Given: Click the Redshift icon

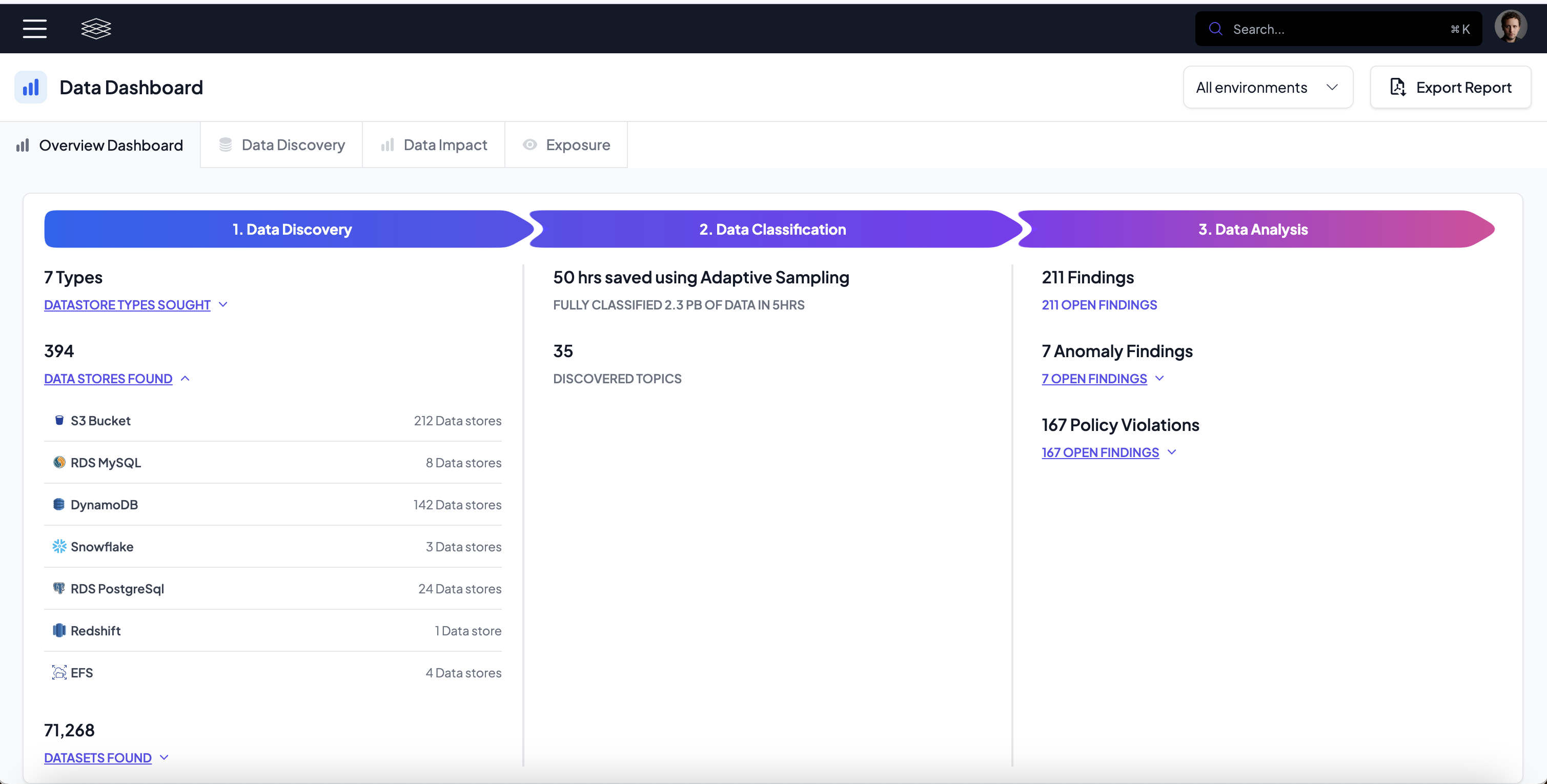Looking at the screenshot, I should pyautogui.click(x=59, y=630).
